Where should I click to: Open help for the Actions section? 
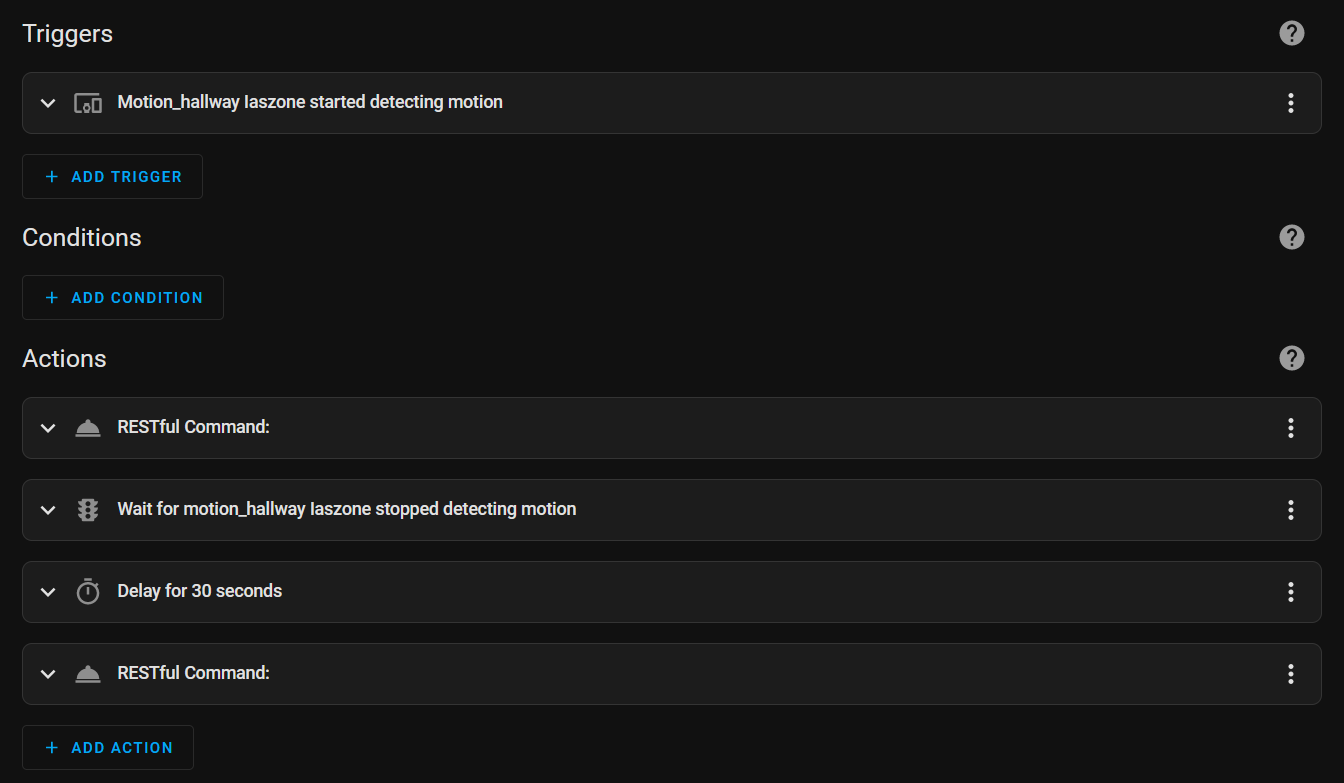(x=1291, y=358)
